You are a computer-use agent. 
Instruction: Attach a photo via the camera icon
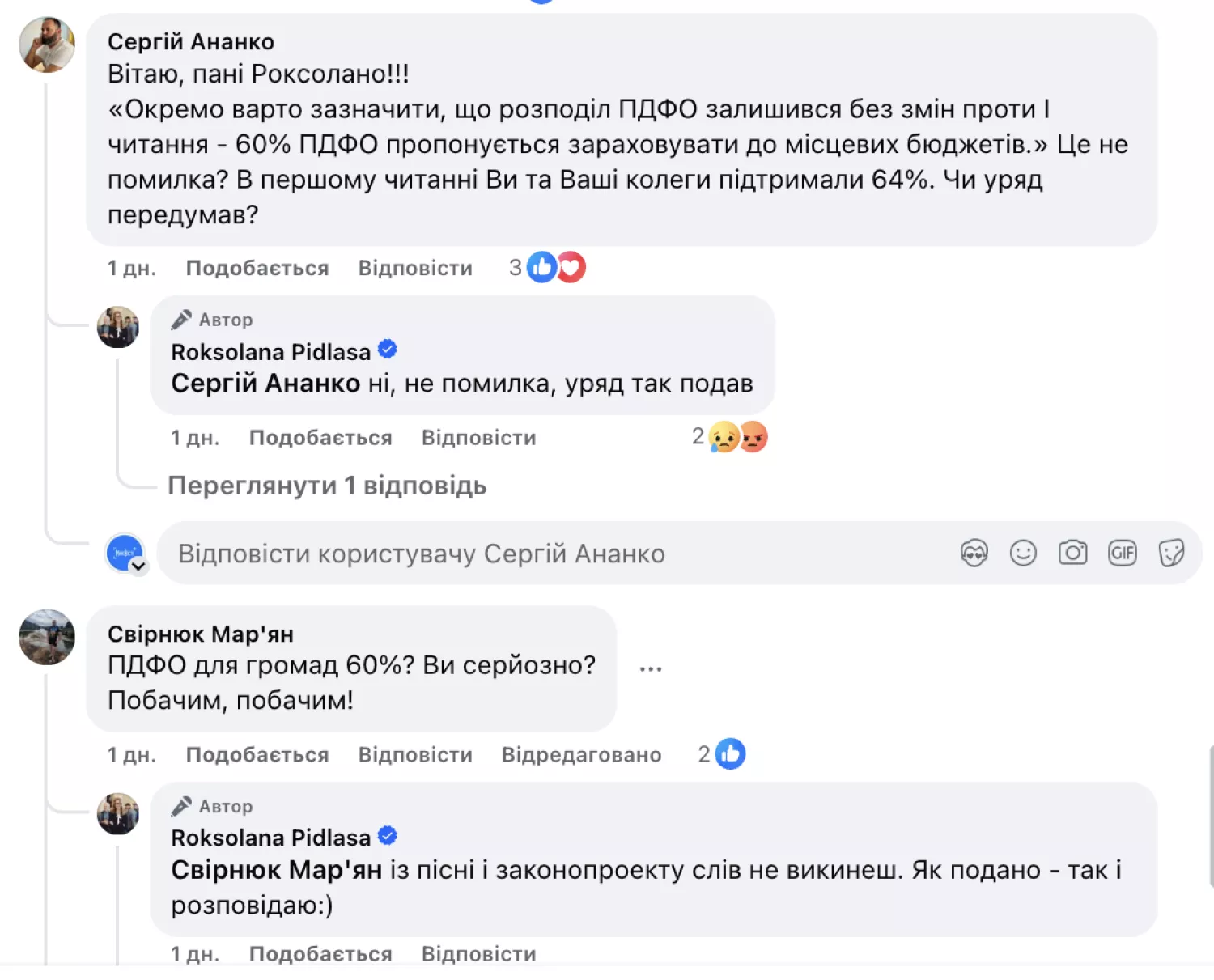pos(1072,553)
